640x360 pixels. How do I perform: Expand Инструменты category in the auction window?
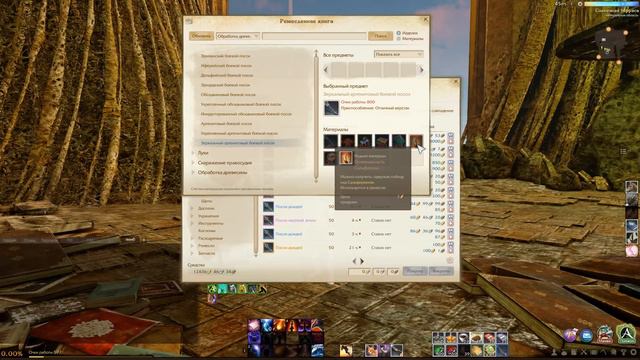click(193, 223)
